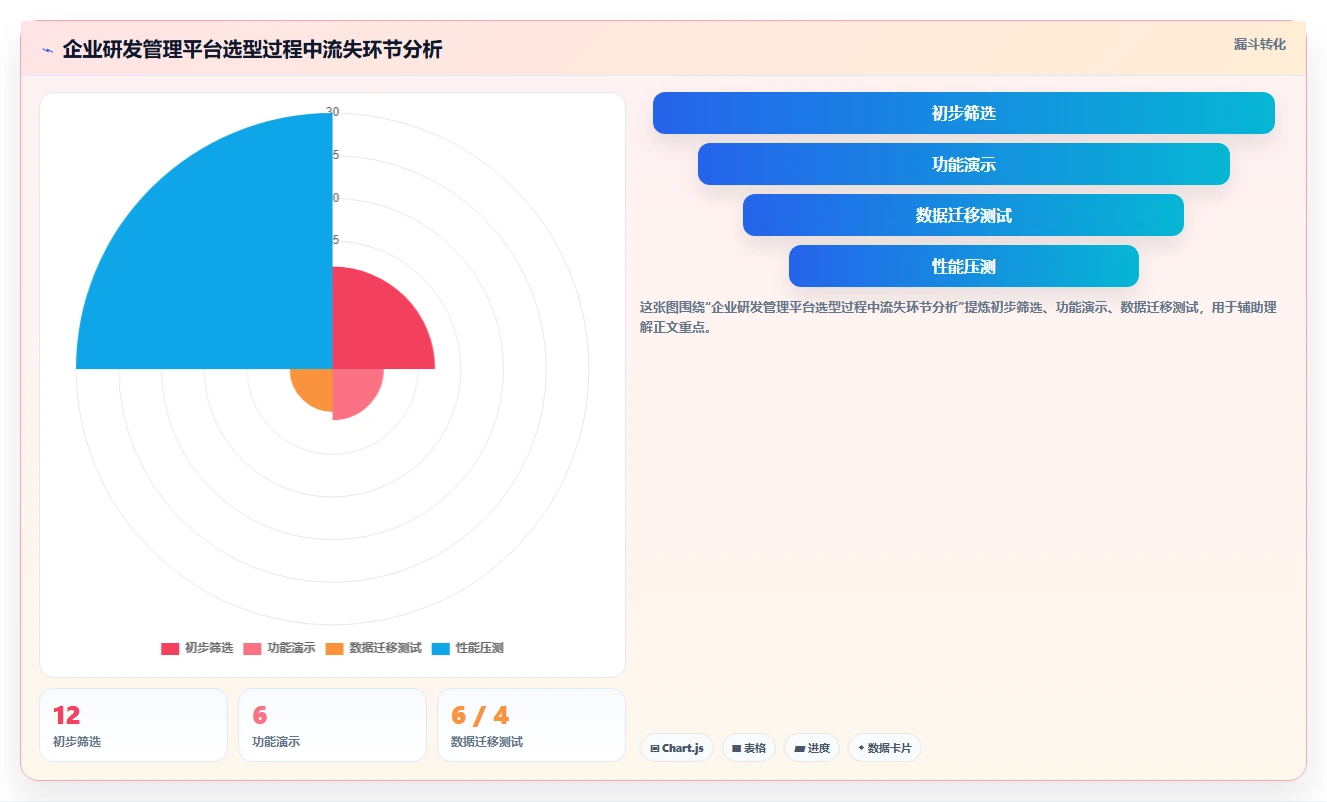Image resolution: width=1327 pixels, height=802 pixels.
Task: Toggle the 数据迁移测试 legend item
Action: (x=373, y=648)
